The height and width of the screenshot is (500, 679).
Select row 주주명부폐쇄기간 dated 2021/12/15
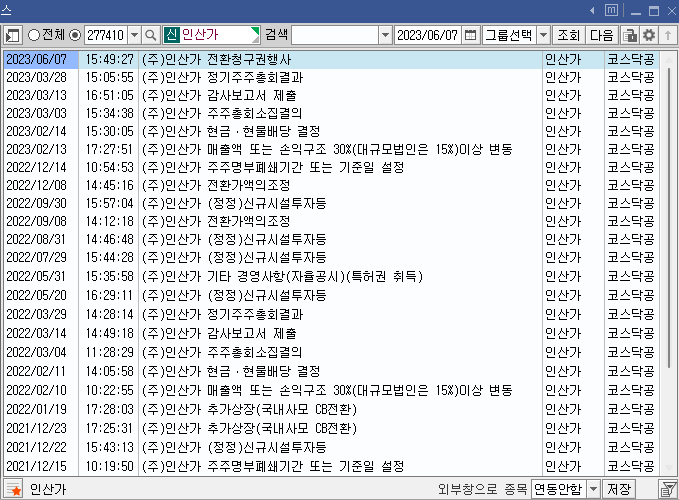click(x=331, y=466)
